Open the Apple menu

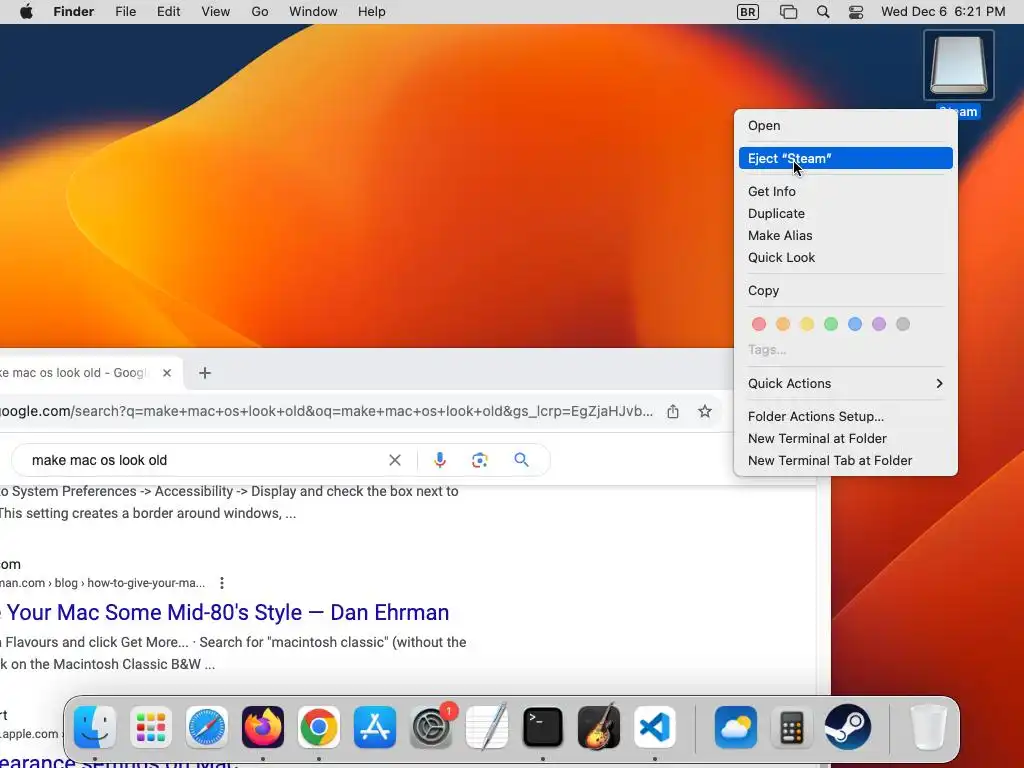click(x=26, y=12)
